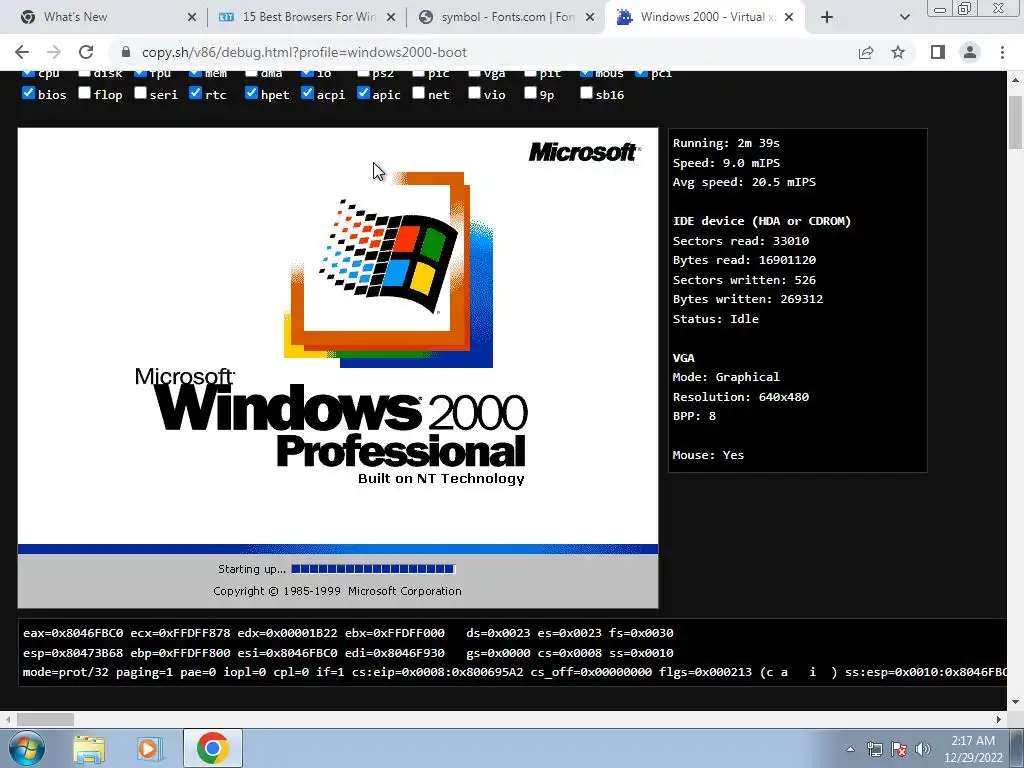Go back to the previous page
Image resolution: width=1024 pixels, height=768 pixels.
[x=22, y=52]
